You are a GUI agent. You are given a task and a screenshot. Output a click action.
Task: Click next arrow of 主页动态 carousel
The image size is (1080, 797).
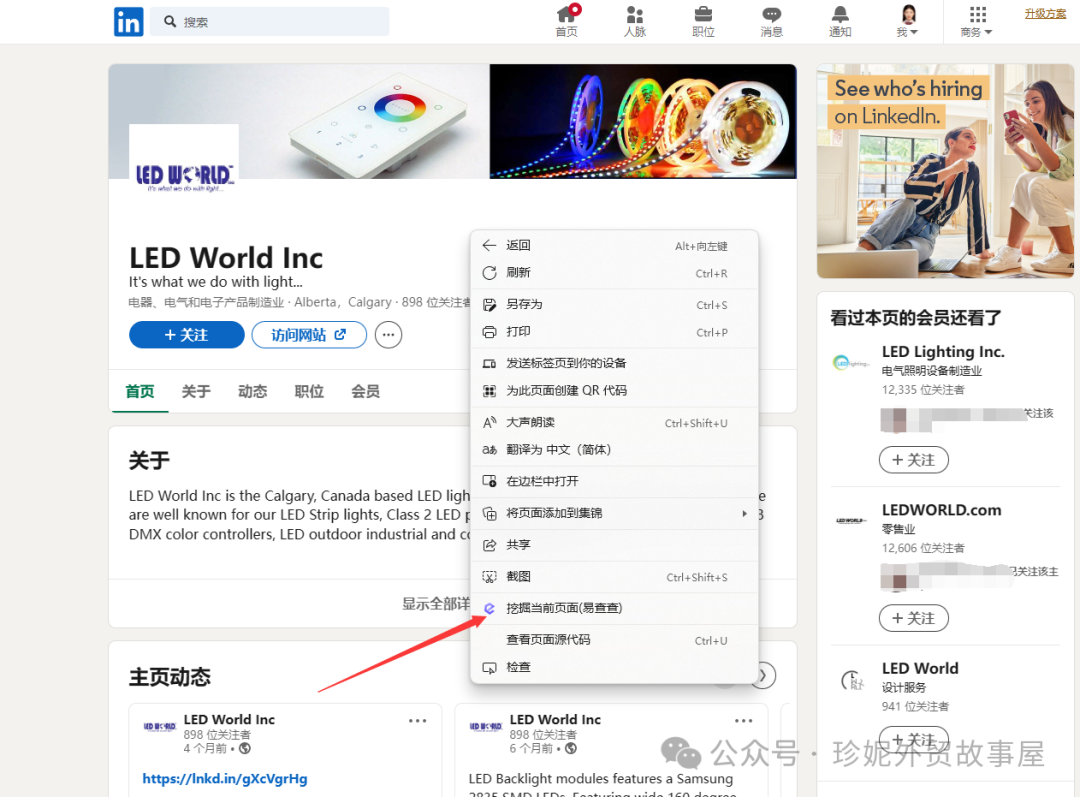pyautogui.click(x=763, y=676)
